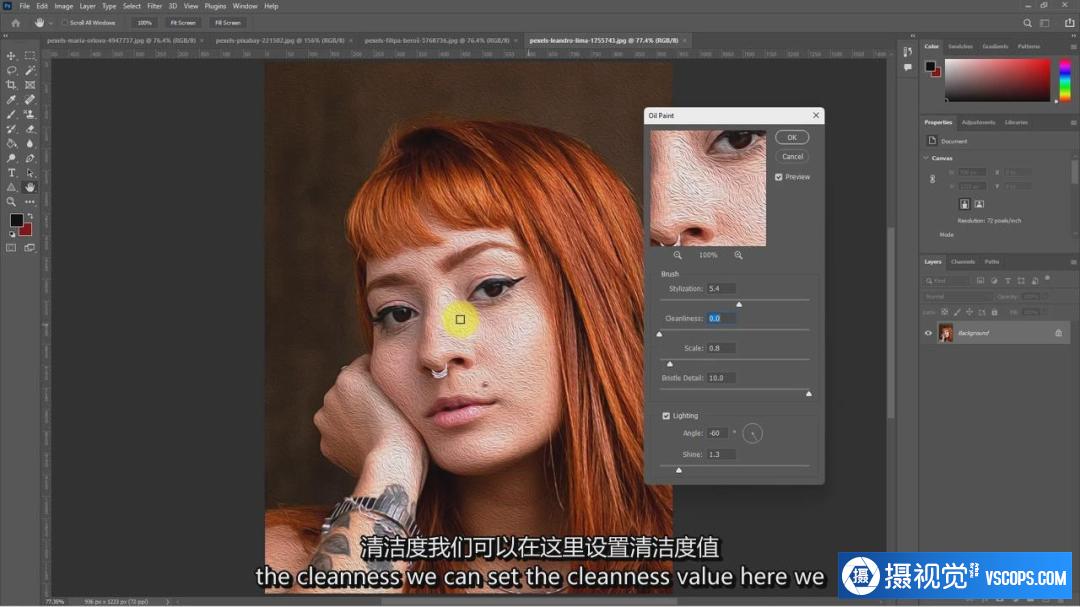Select the Eyedropper tool

(11, 99)
